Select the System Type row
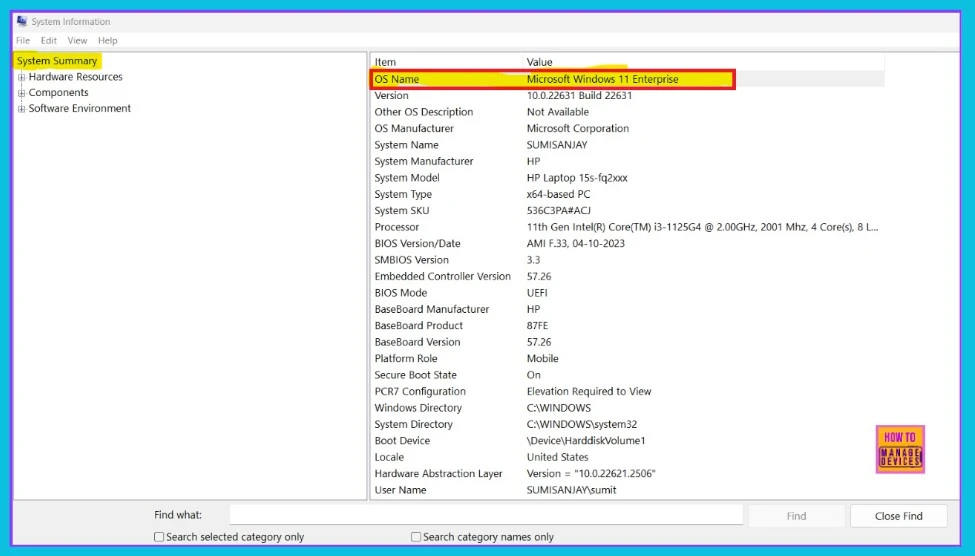Image resolution: width=975 pixels, height=556 pixels. [x=627, y=194]
